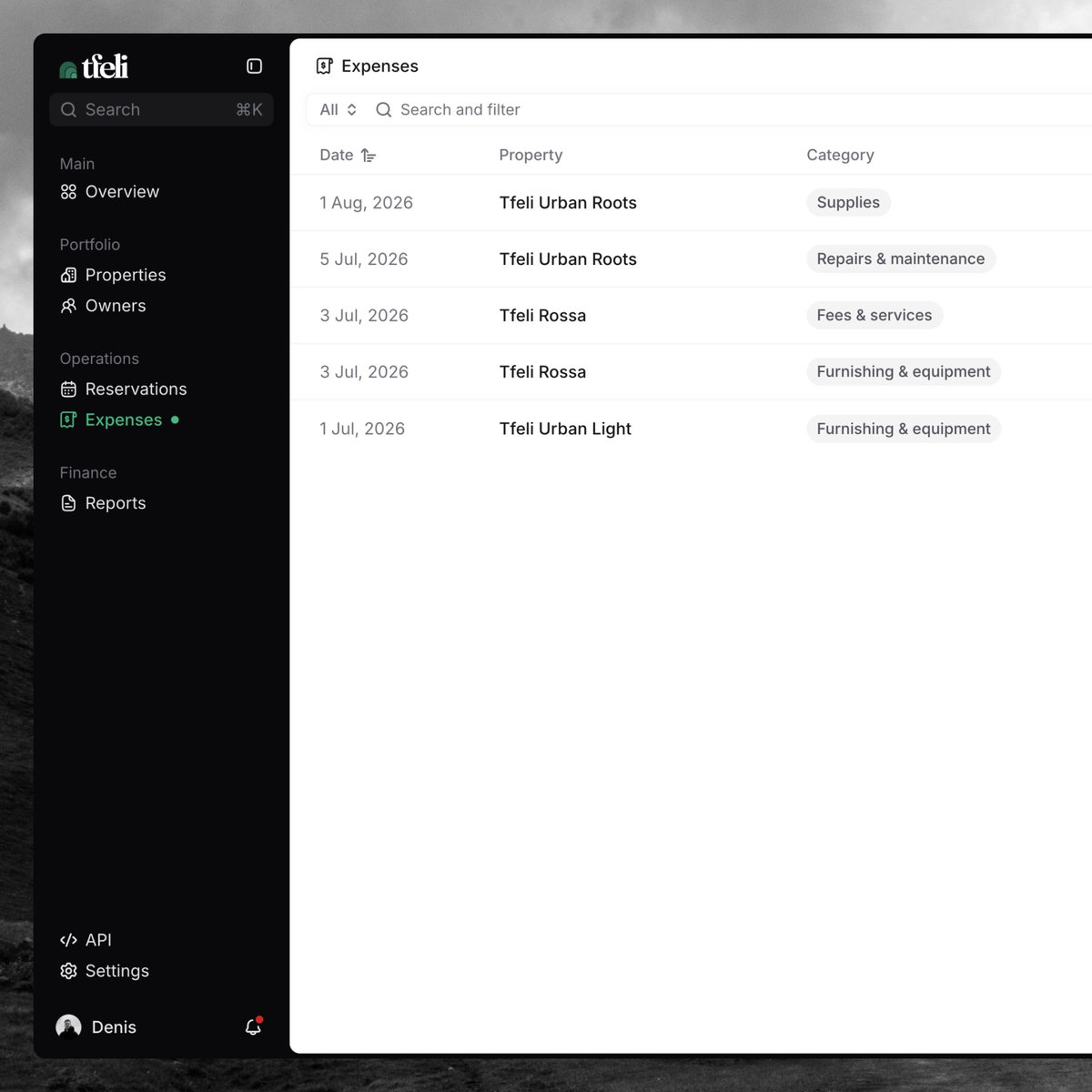
Task: Click the Denis user name
Action: pos(114,1027)
